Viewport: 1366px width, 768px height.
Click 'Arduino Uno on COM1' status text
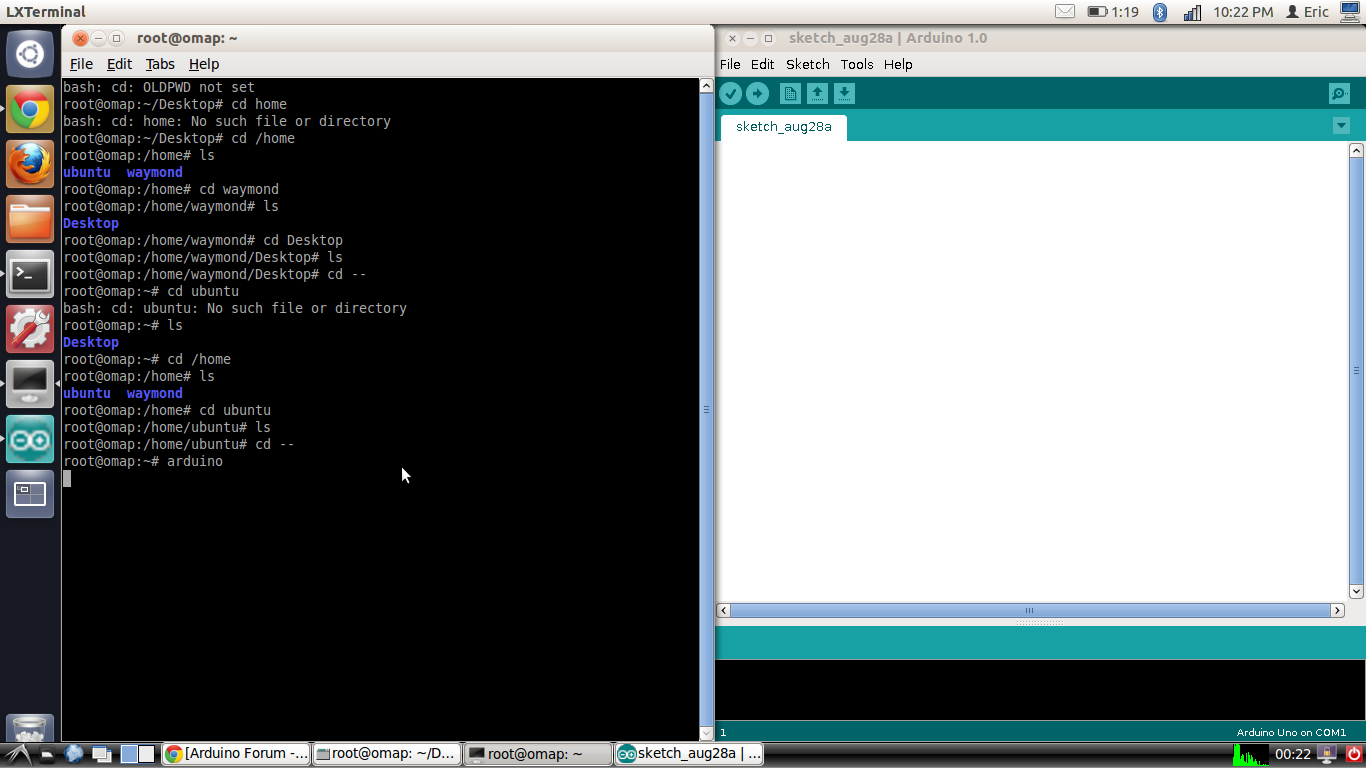(x=1291, y=733)
